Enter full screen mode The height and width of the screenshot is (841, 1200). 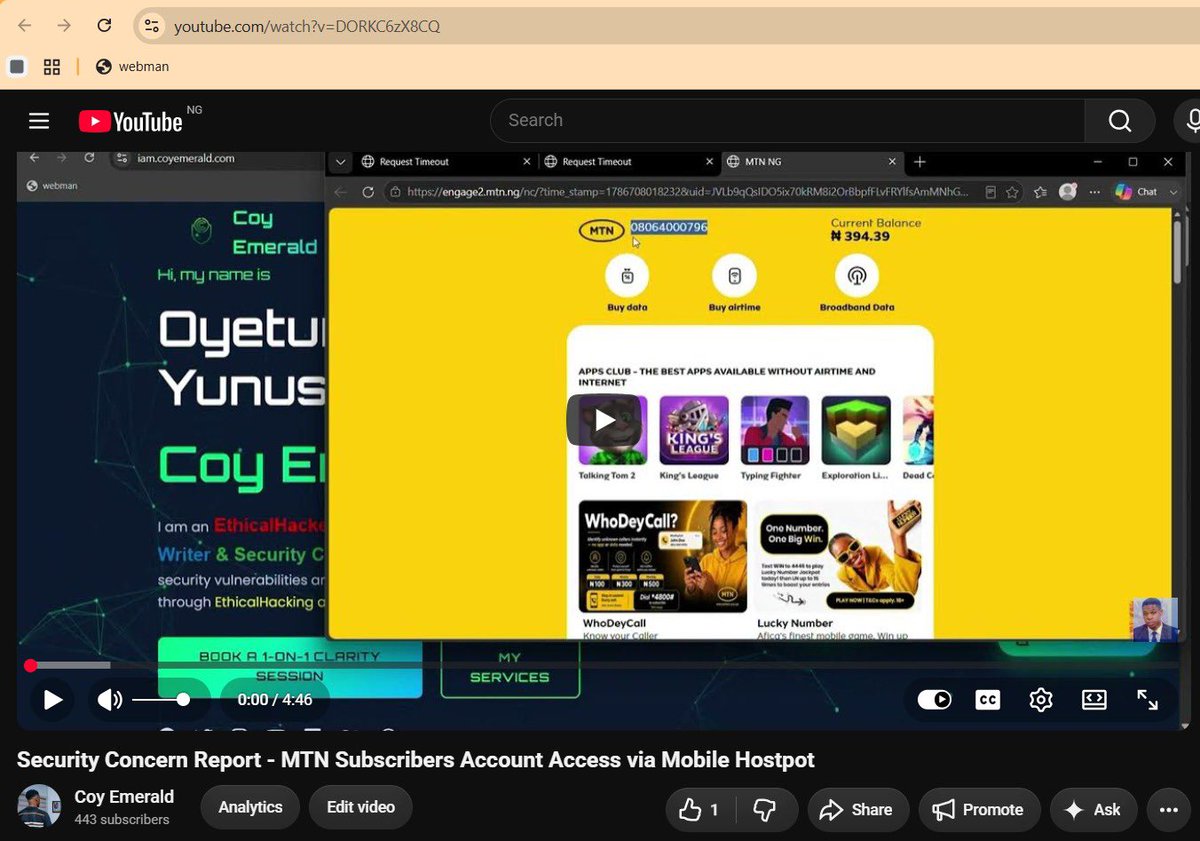click(x=1148, y=700)
